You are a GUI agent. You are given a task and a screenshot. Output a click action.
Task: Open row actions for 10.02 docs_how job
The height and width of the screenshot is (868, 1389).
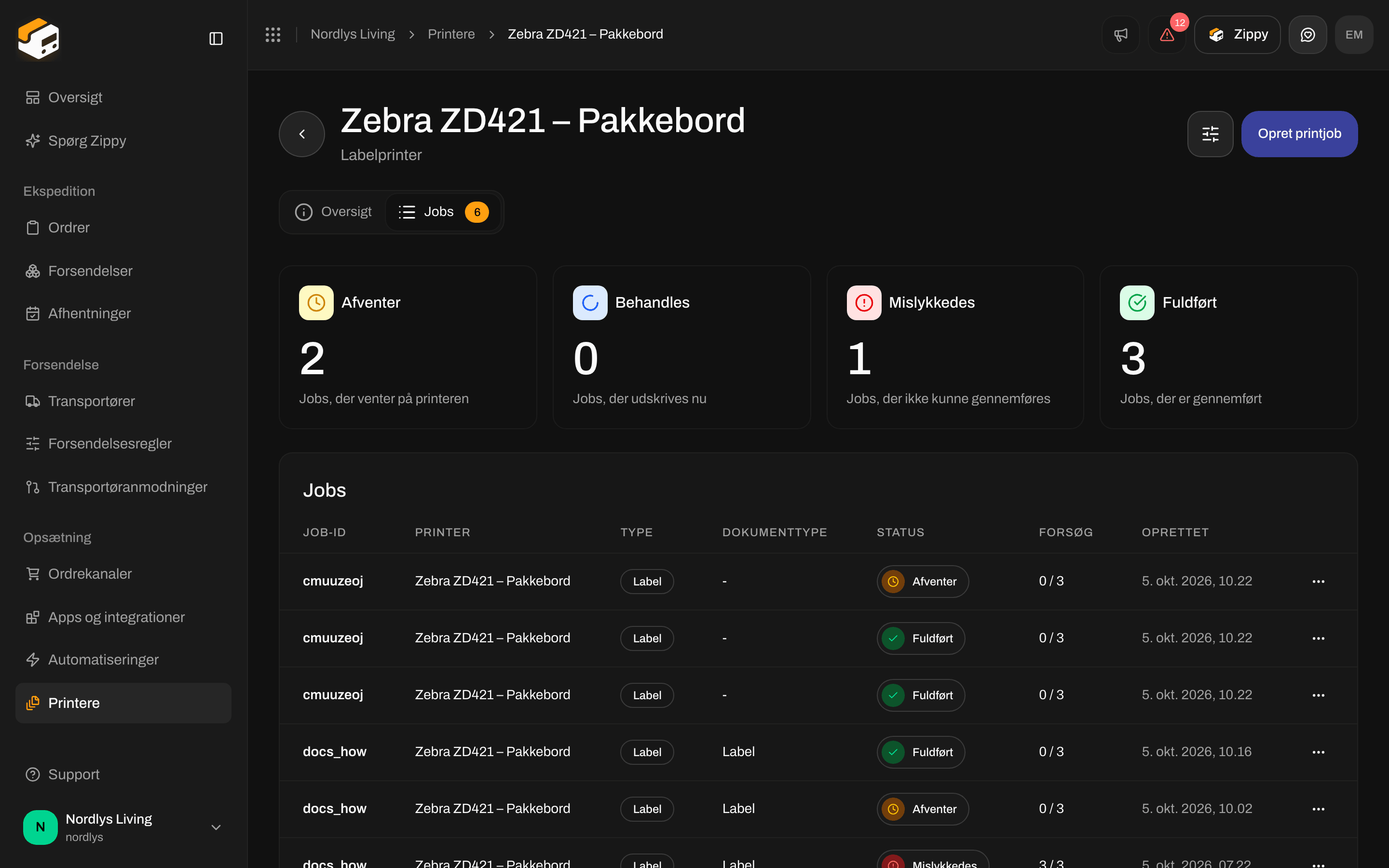click(x=1319, y=809)
